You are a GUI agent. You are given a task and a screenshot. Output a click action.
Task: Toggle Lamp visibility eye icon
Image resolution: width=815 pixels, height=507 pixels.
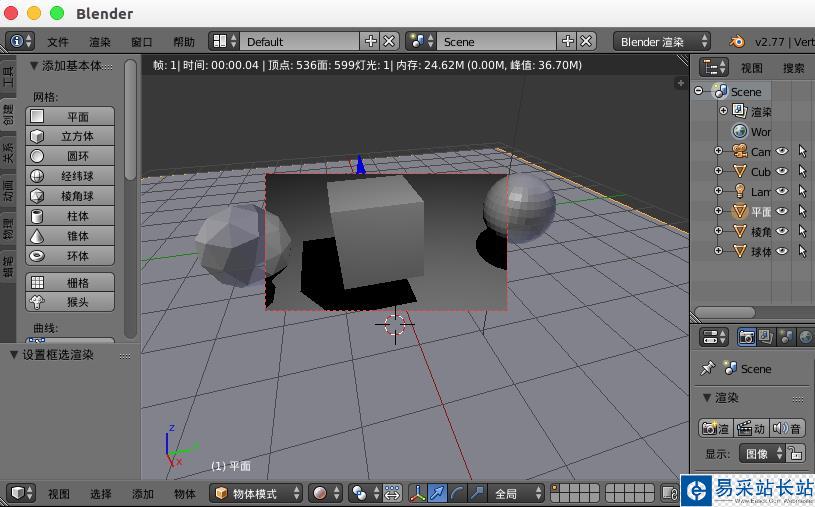[x=782, y=191]
